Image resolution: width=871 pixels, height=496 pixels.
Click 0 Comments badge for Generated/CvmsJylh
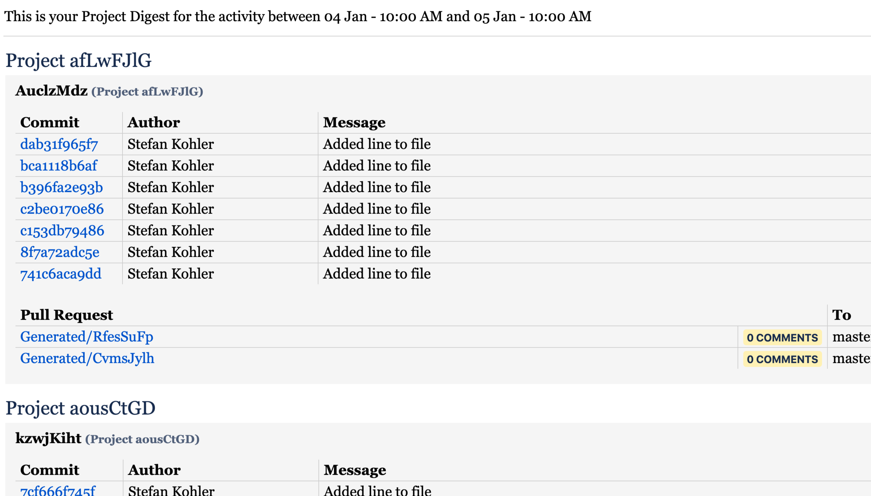click(782, 359)
